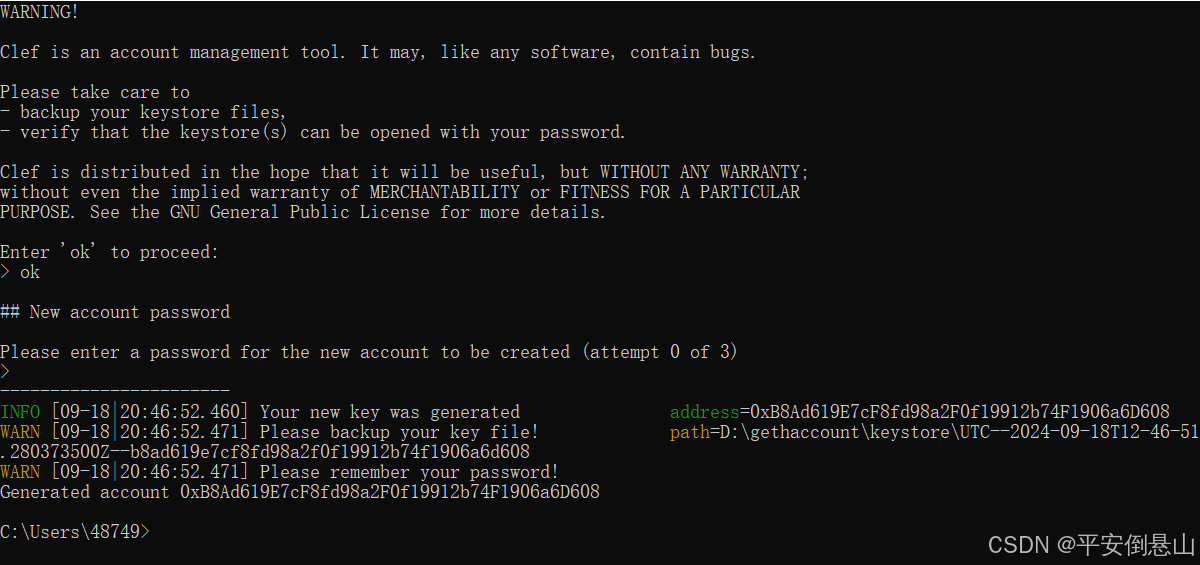Click the dashed separator line
The width and height of the screenshot is (1200, 565).
(115, 390)
